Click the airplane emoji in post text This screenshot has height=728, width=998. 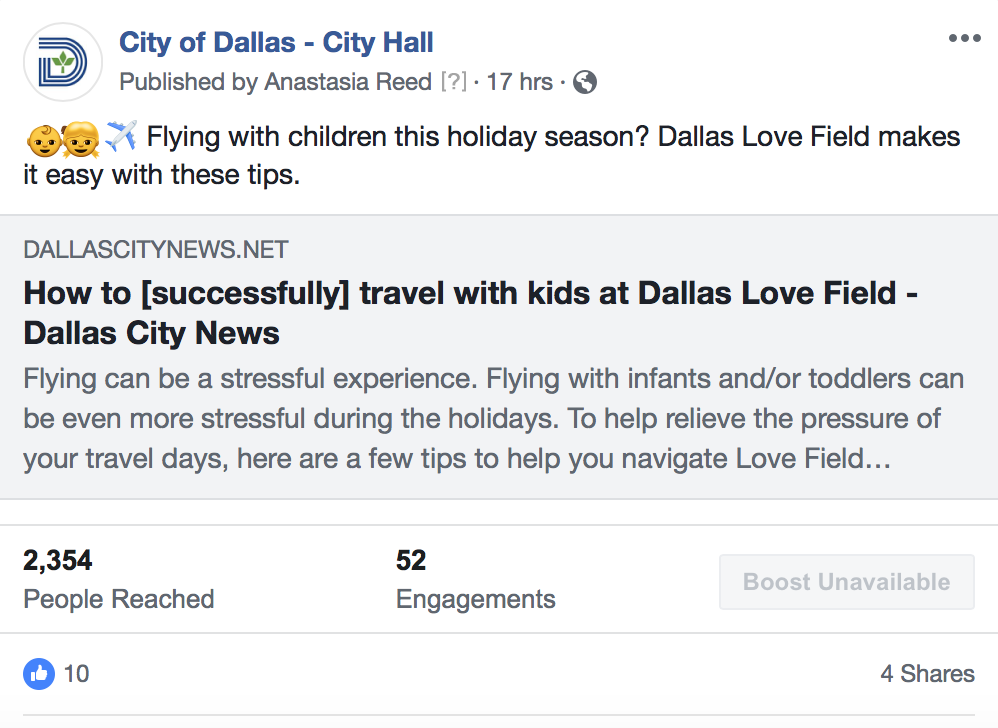(x=120, y=136)
